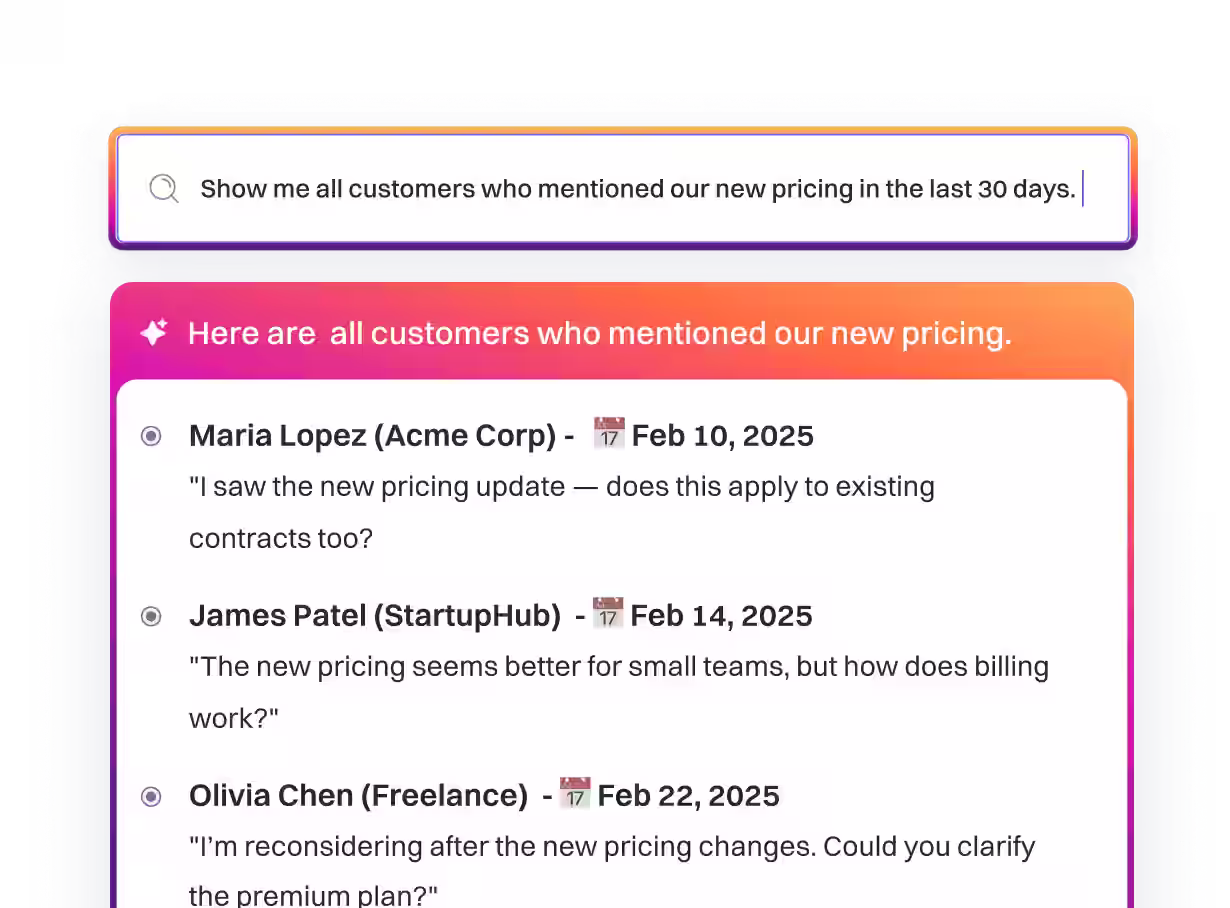Click the search magnifier icon

point(163,188)
